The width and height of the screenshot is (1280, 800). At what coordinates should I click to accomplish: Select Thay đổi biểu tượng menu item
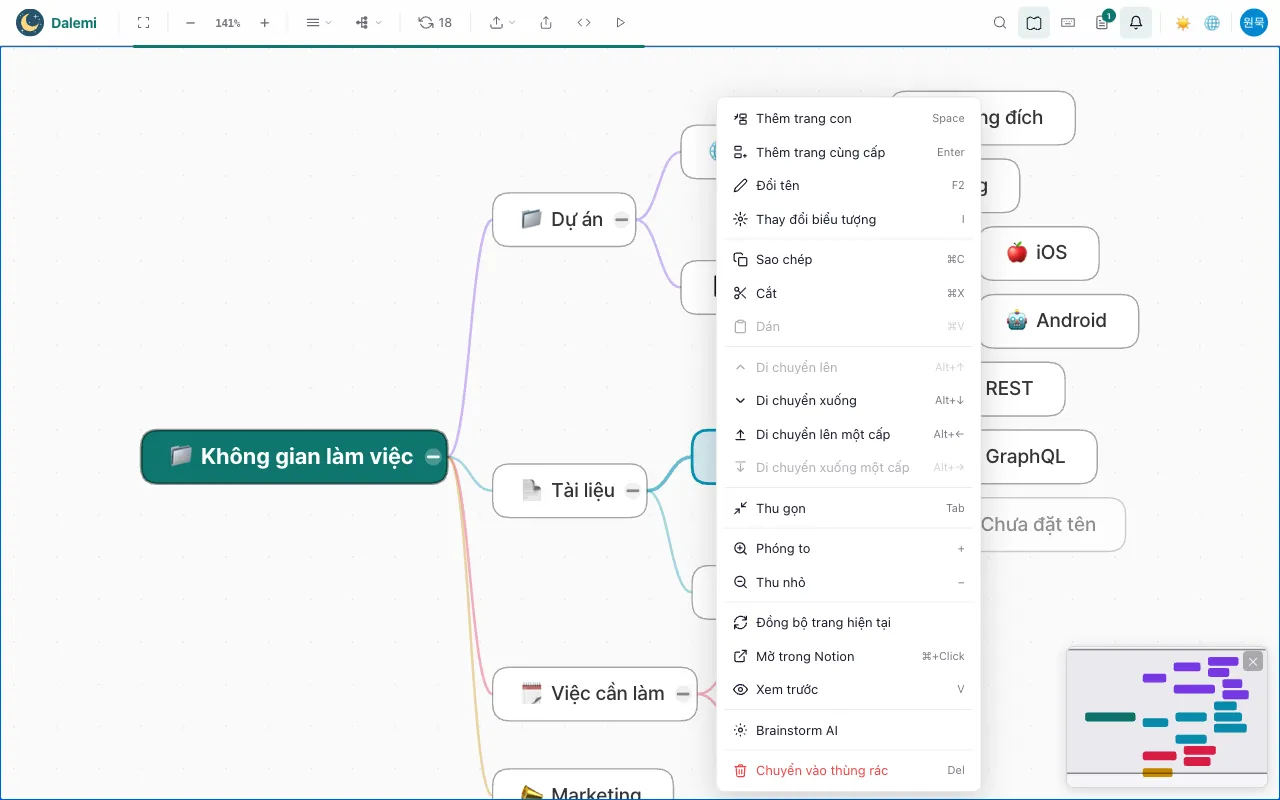pyautogui.click(x=849, y=219)
